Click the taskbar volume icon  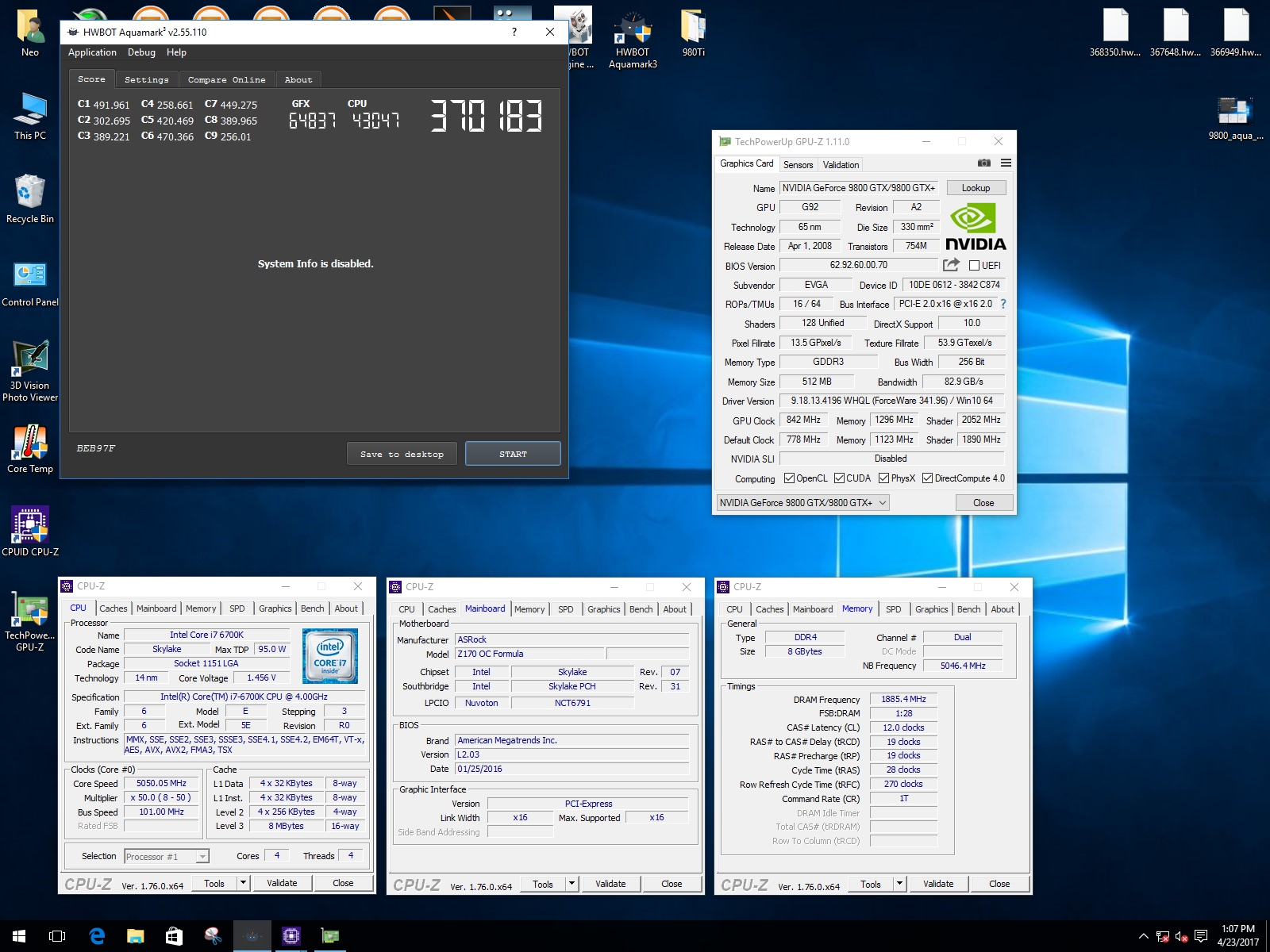click(1181, 936)
